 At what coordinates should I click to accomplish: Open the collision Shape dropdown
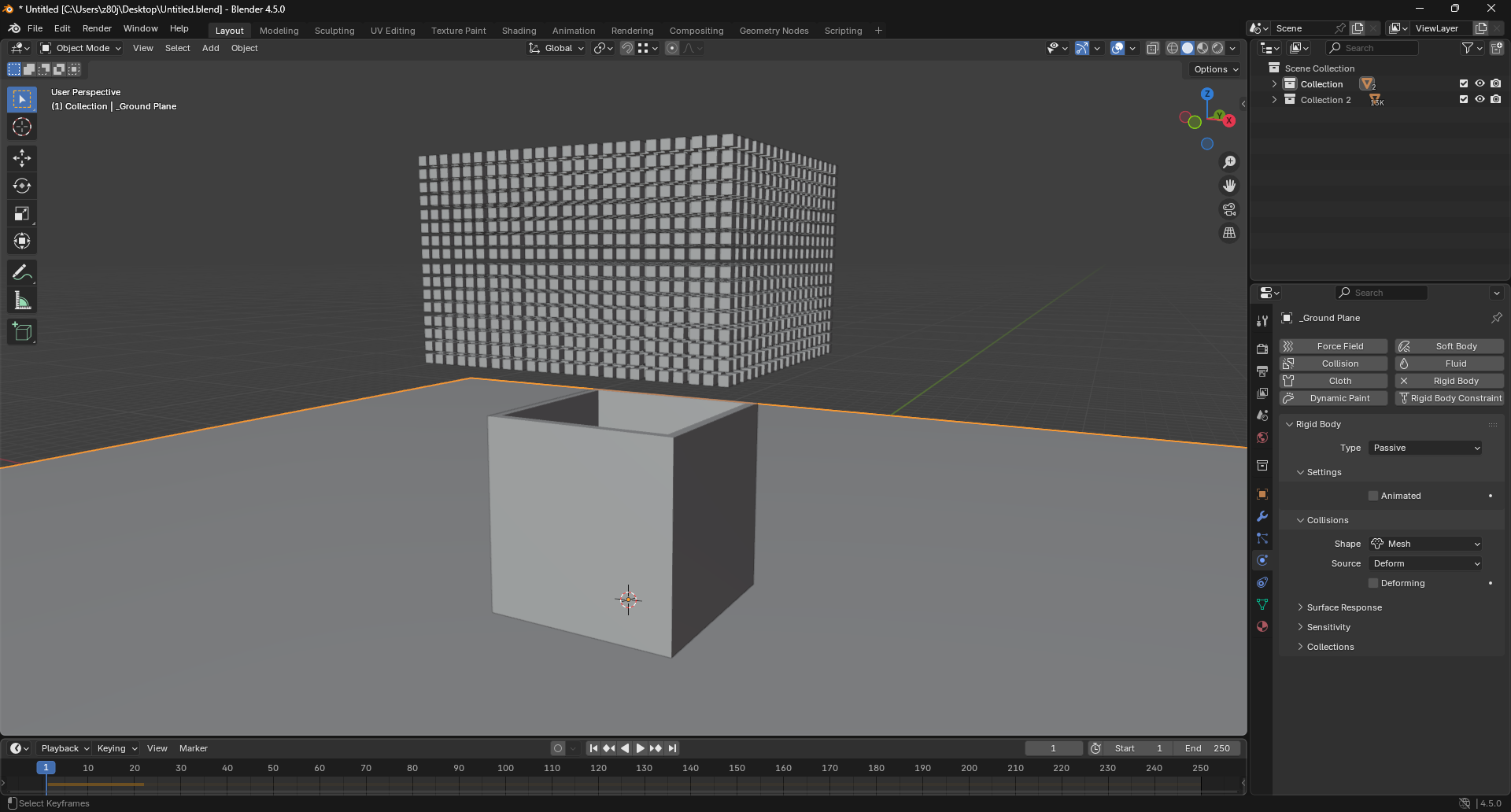click(1426, 544)
